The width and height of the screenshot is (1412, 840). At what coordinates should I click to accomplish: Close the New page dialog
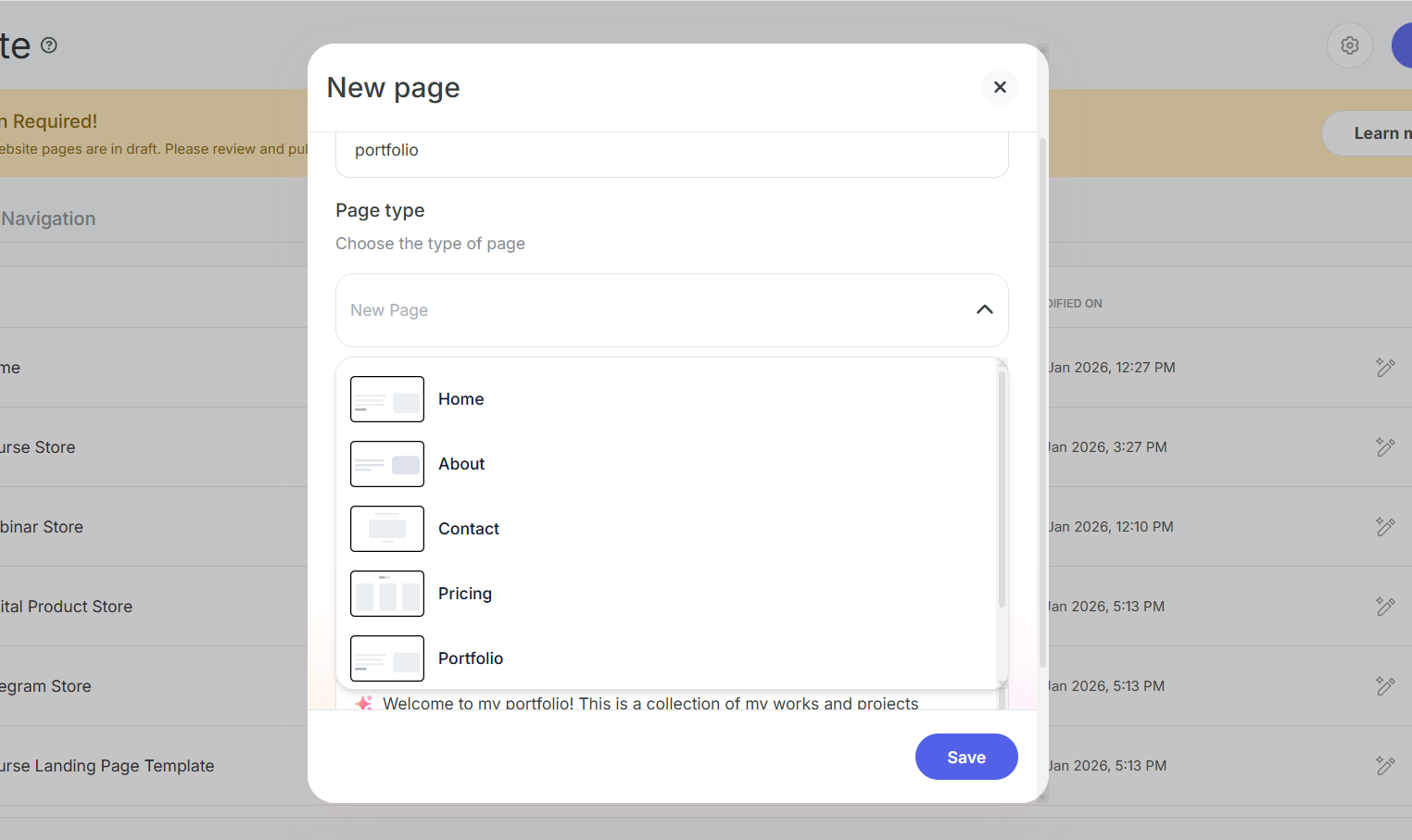tap(1000, 87)
